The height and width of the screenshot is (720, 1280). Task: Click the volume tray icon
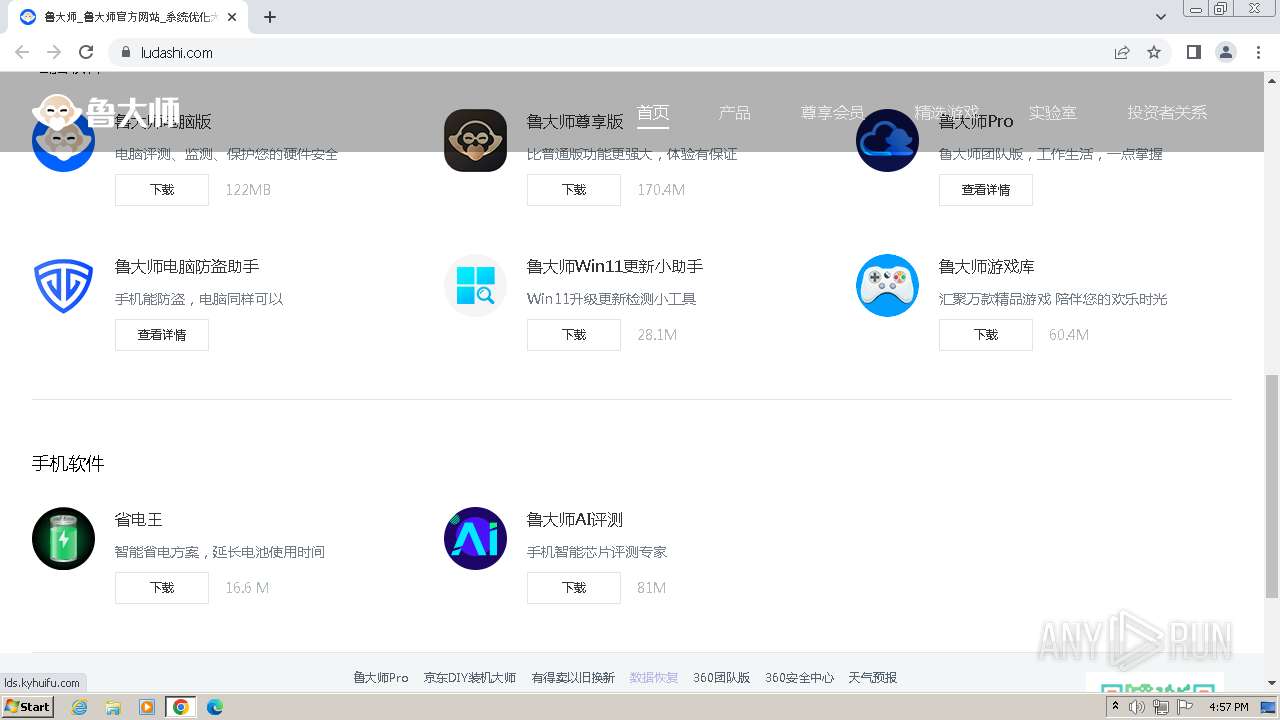1137,707
